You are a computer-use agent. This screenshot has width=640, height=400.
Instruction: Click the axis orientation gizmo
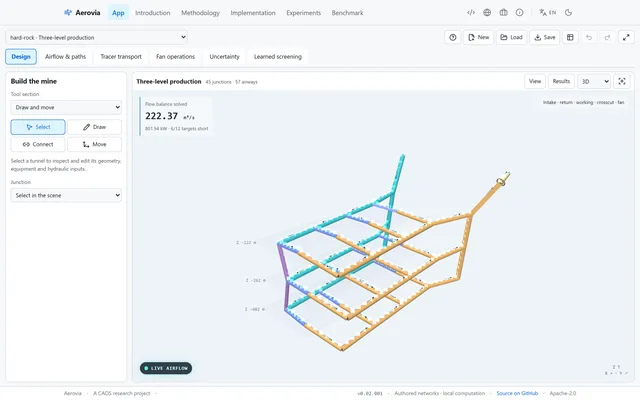(x=616, y=370)
